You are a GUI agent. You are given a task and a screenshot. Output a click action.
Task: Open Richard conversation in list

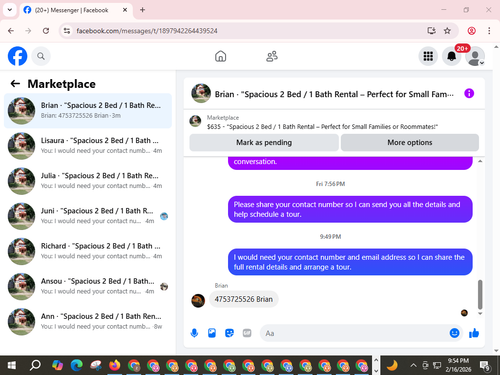(88, 251)
